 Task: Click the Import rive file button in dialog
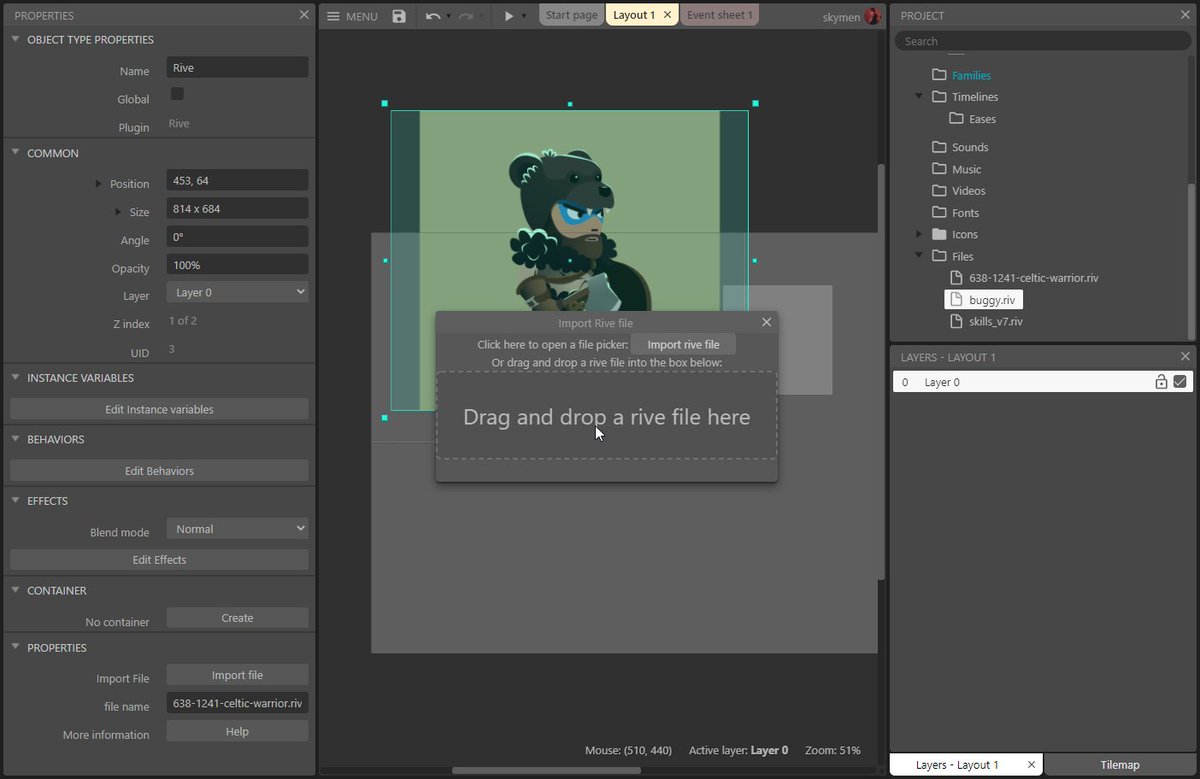point(683,344)
